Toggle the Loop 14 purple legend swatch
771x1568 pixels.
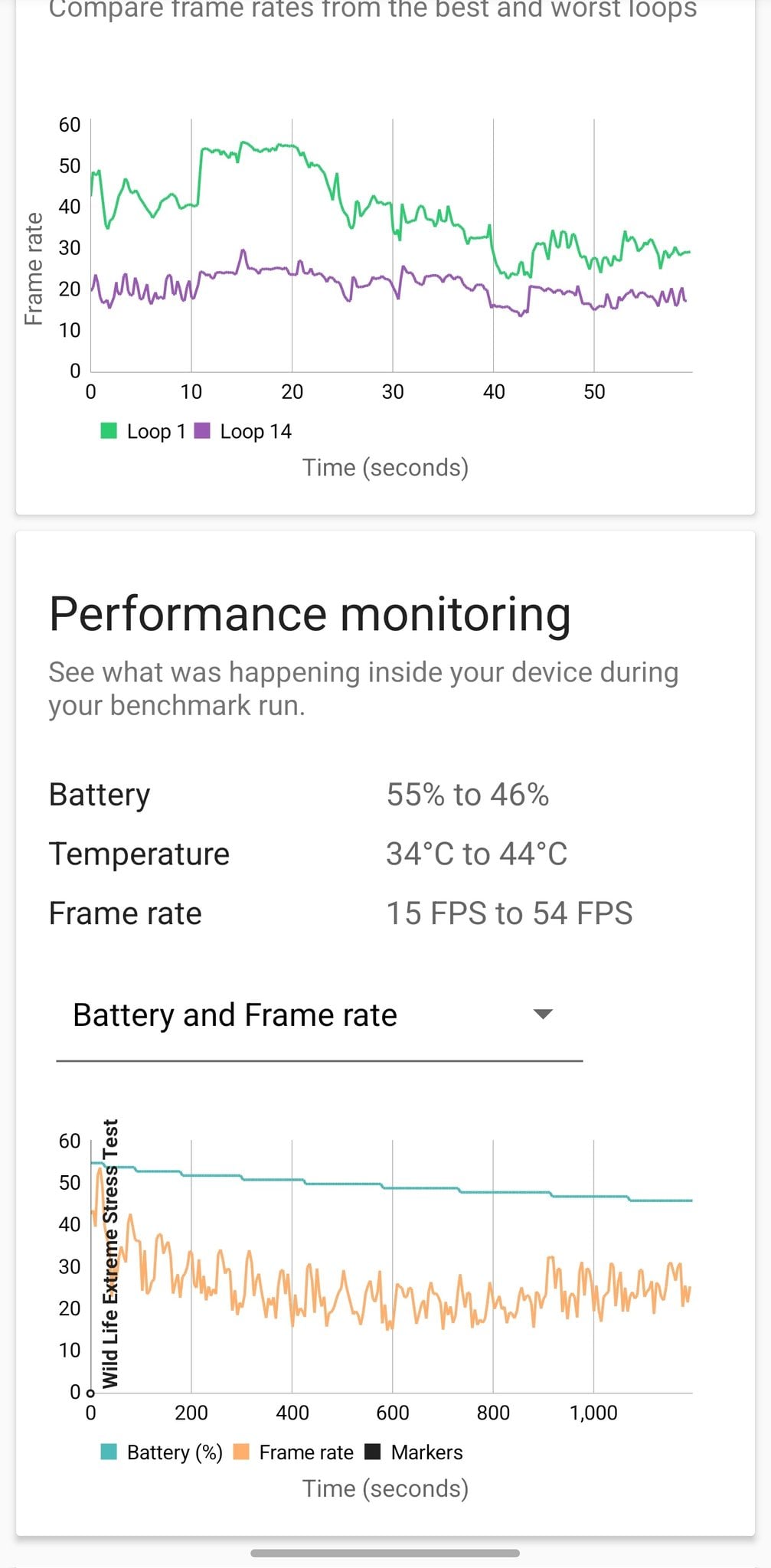(202, 431)
